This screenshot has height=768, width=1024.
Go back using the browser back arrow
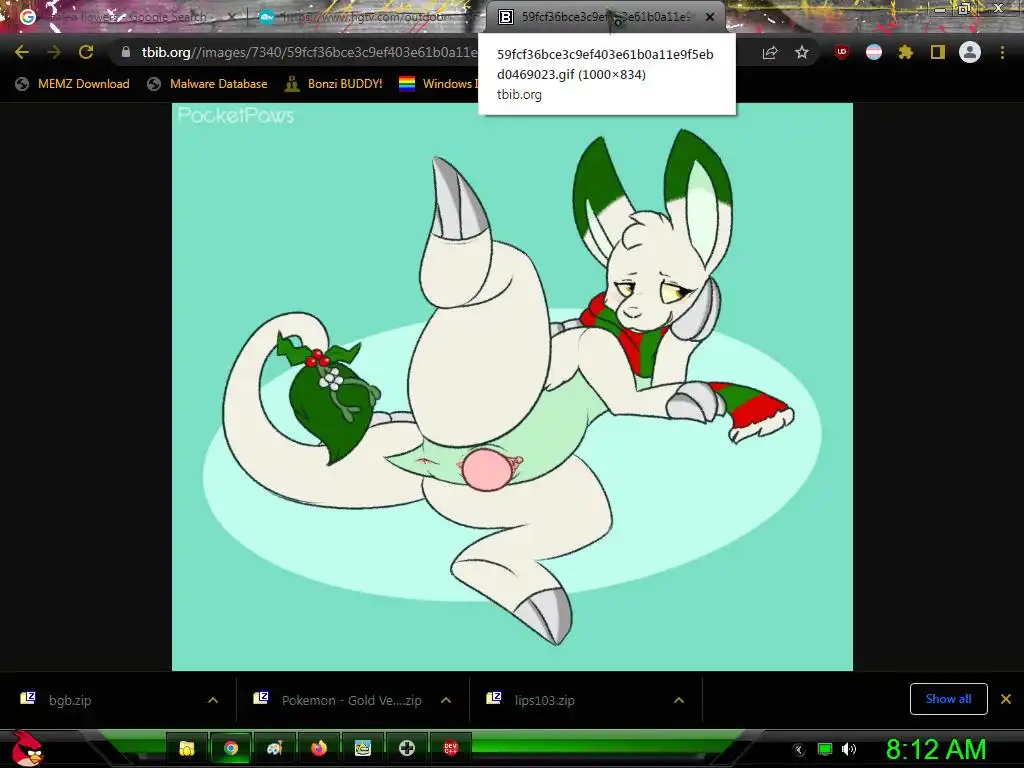pyautogui.click(x=22, y=52)
